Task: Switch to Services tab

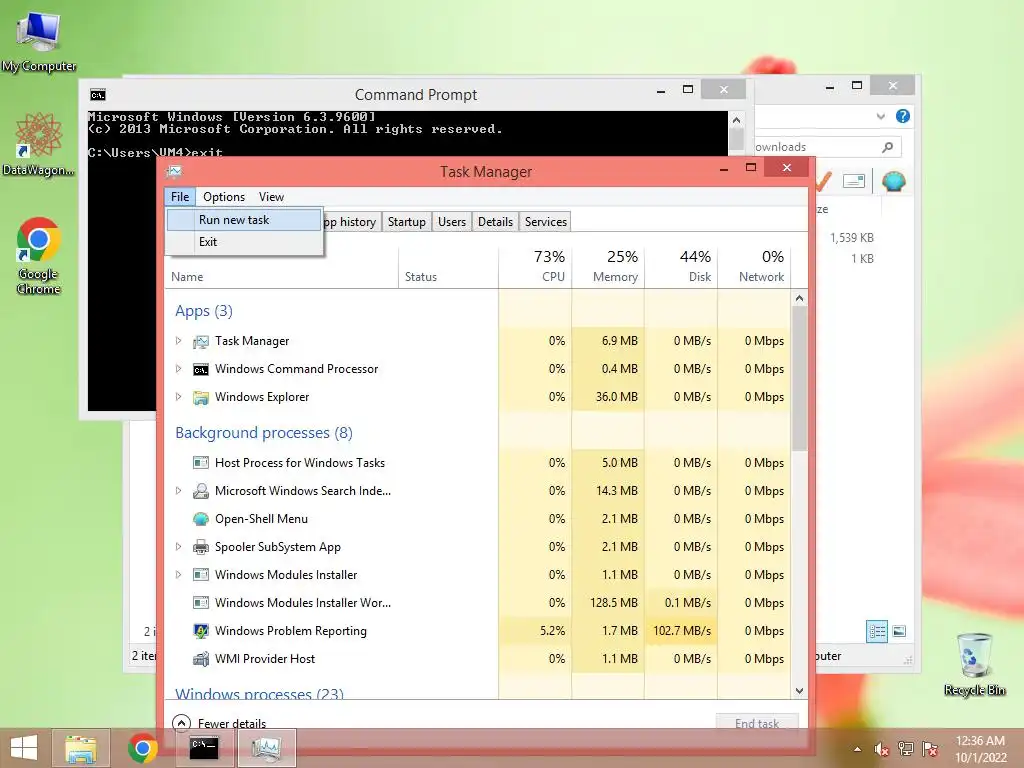Action: (545, 222)
